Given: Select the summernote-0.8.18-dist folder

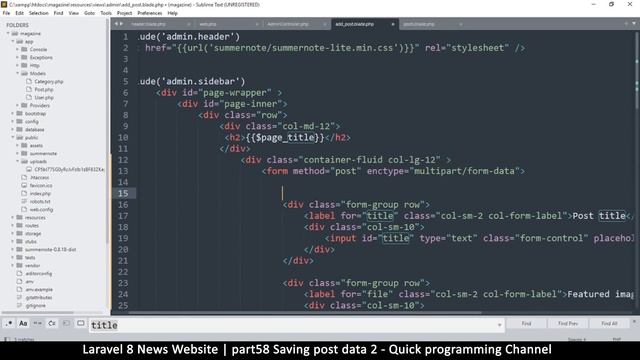Looking at the screenshot, I should [x=50, y=249].
